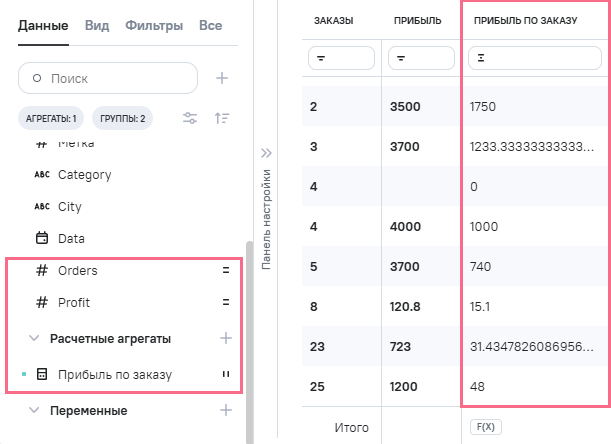Add a new variable with plus icon
Screen dimensions: 611x444
click(x=226, y=410)
